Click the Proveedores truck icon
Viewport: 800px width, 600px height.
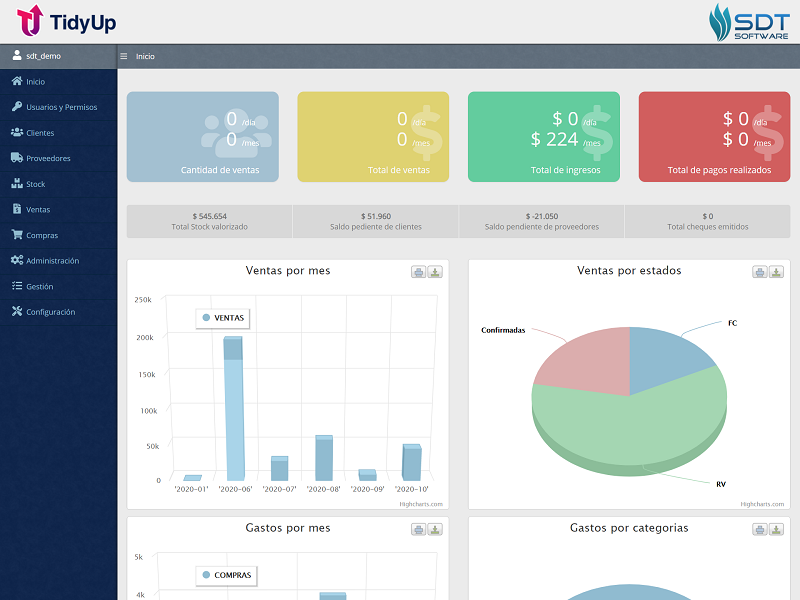tap(17, 158)
